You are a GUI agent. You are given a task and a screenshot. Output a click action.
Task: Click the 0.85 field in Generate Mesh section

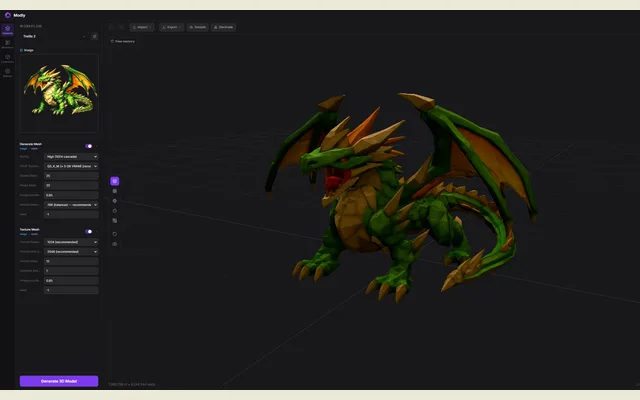point(71,195)
